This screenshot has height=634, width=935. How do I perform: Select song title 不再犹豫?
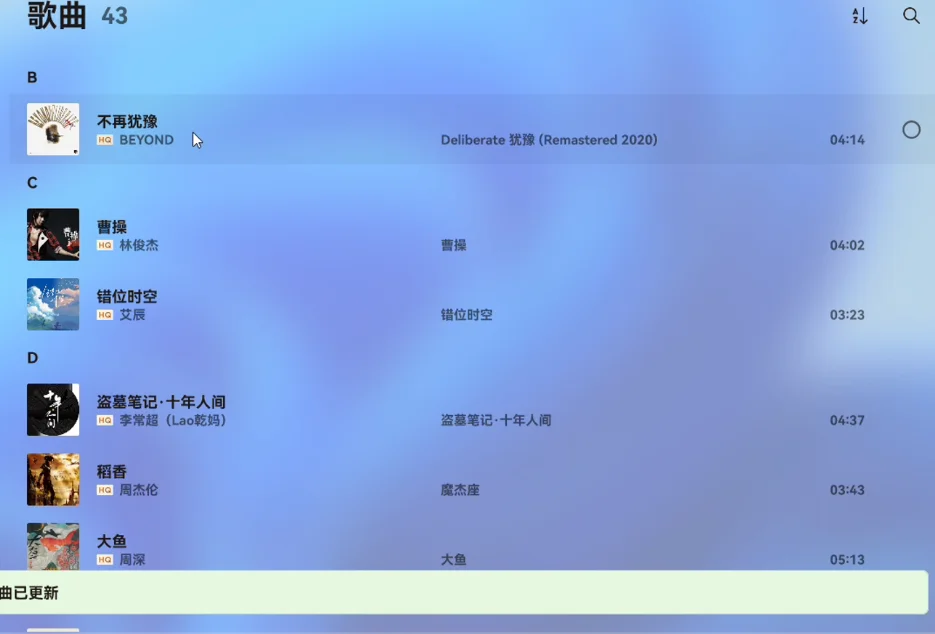[127, 122]
